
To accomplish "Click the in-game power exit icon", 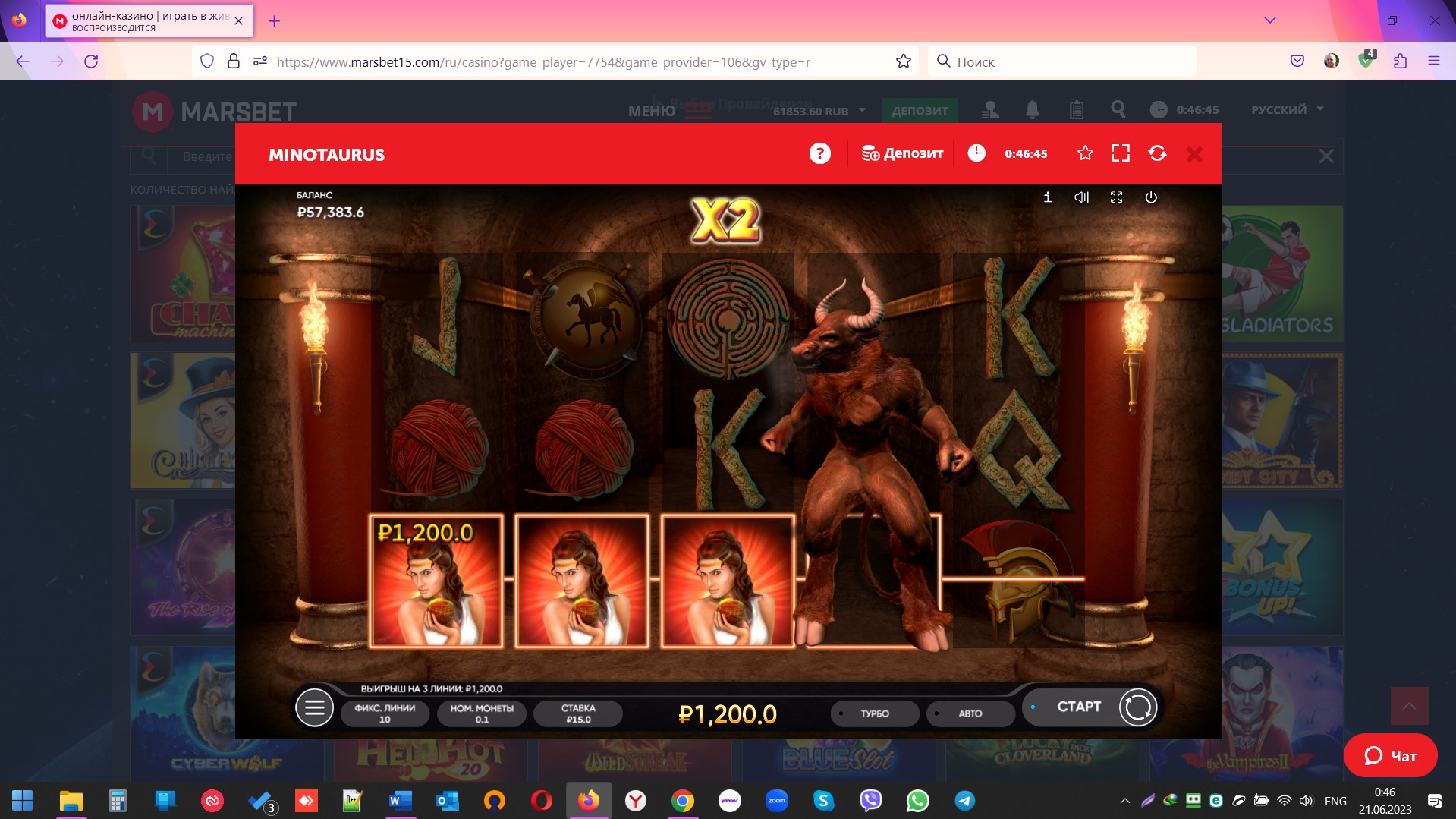I will coord(1151,197).
